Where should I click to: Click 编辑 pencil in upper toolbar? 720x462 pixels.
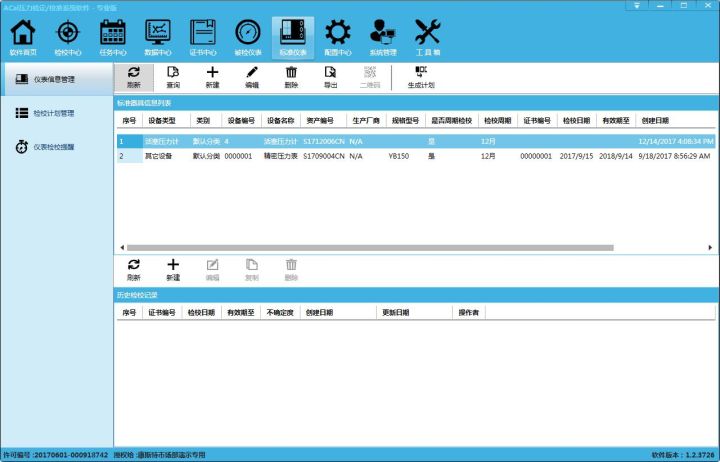252,77
